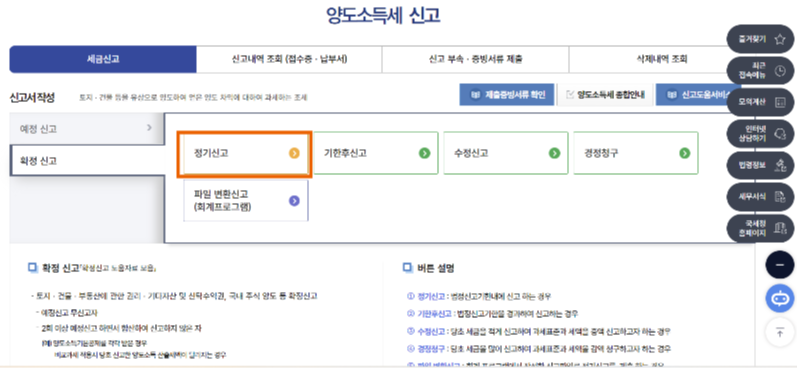Click the 정기신고 explanation line

tap(479, 296)
